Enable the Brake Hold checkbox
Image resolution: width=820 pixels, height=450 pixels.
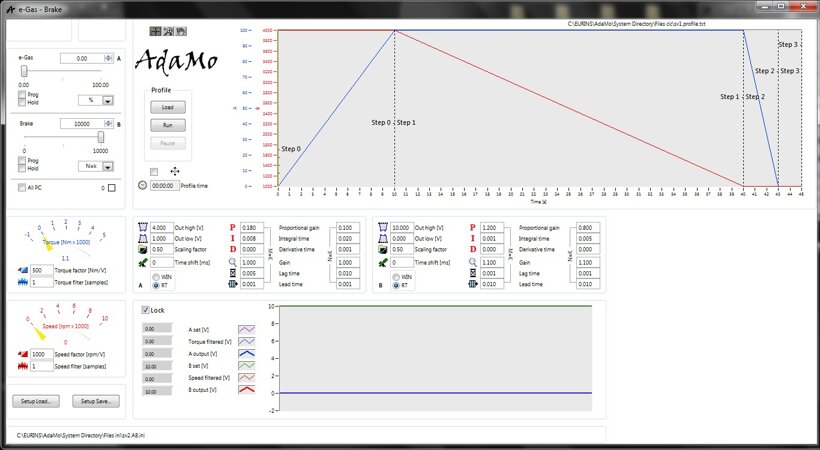(23, 167)
